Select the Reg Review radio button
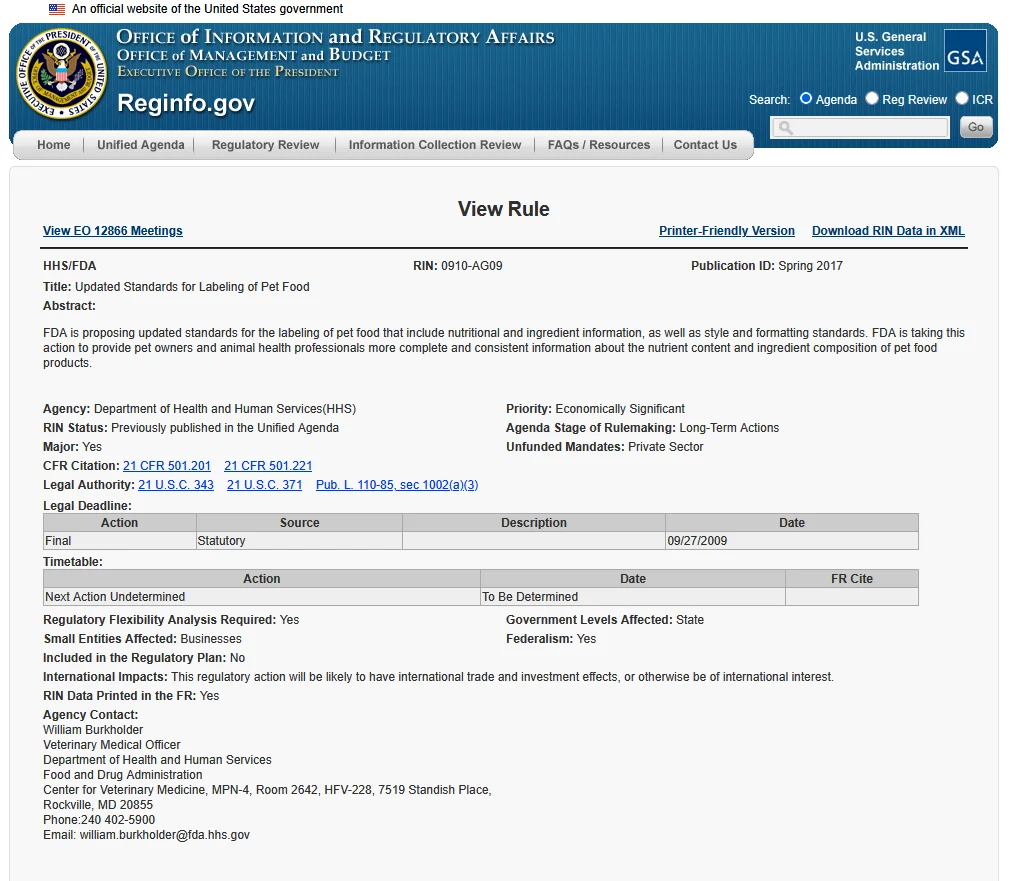The image size is (1014, 881). coord(872,98)
